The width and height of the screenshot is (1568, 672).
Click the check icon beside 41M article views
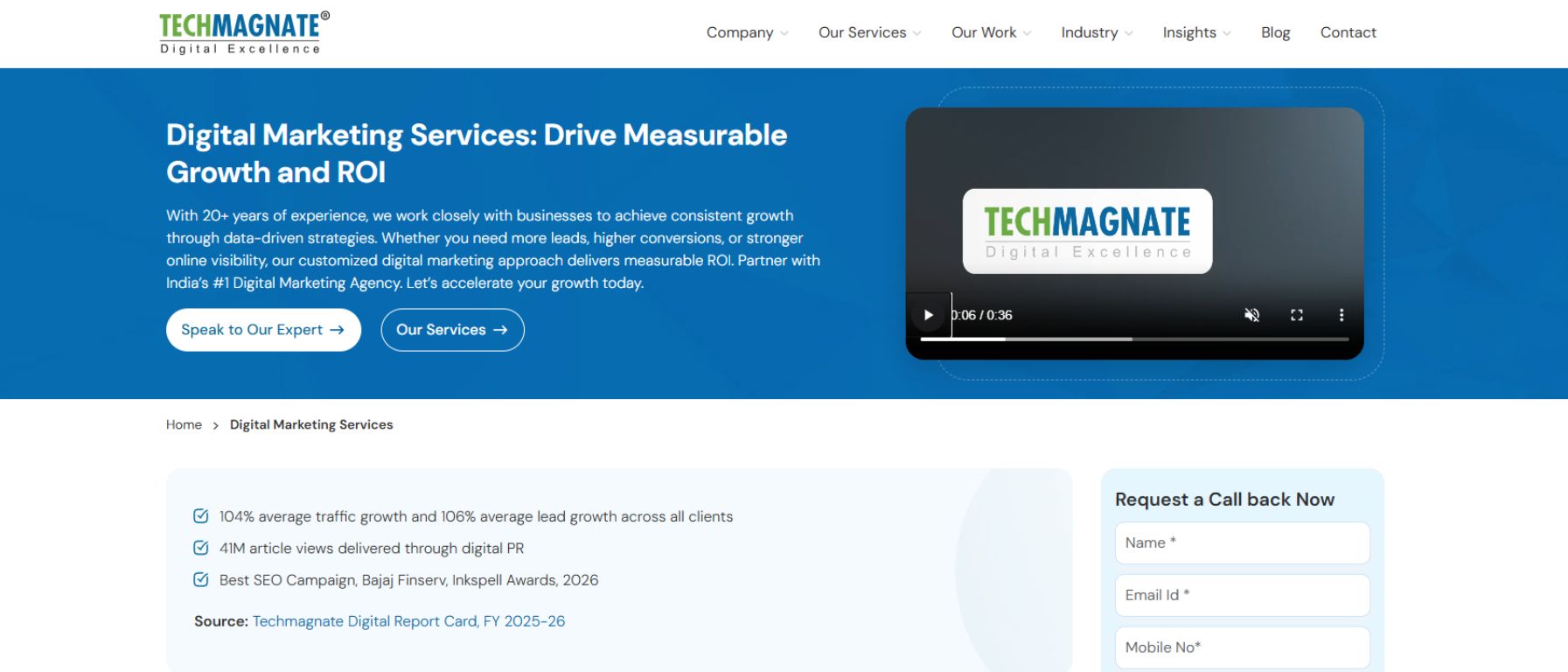201,548
